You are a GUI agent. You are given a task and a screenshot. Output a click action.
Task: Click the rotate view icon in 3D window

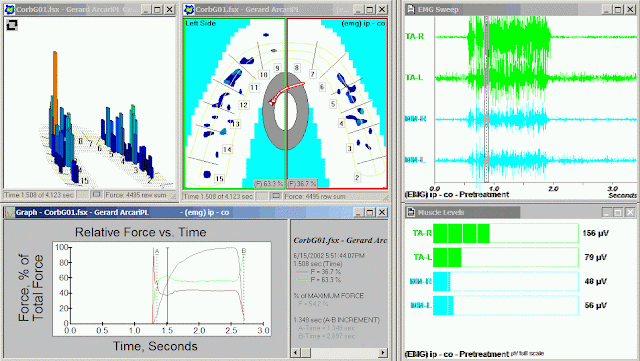12,25
